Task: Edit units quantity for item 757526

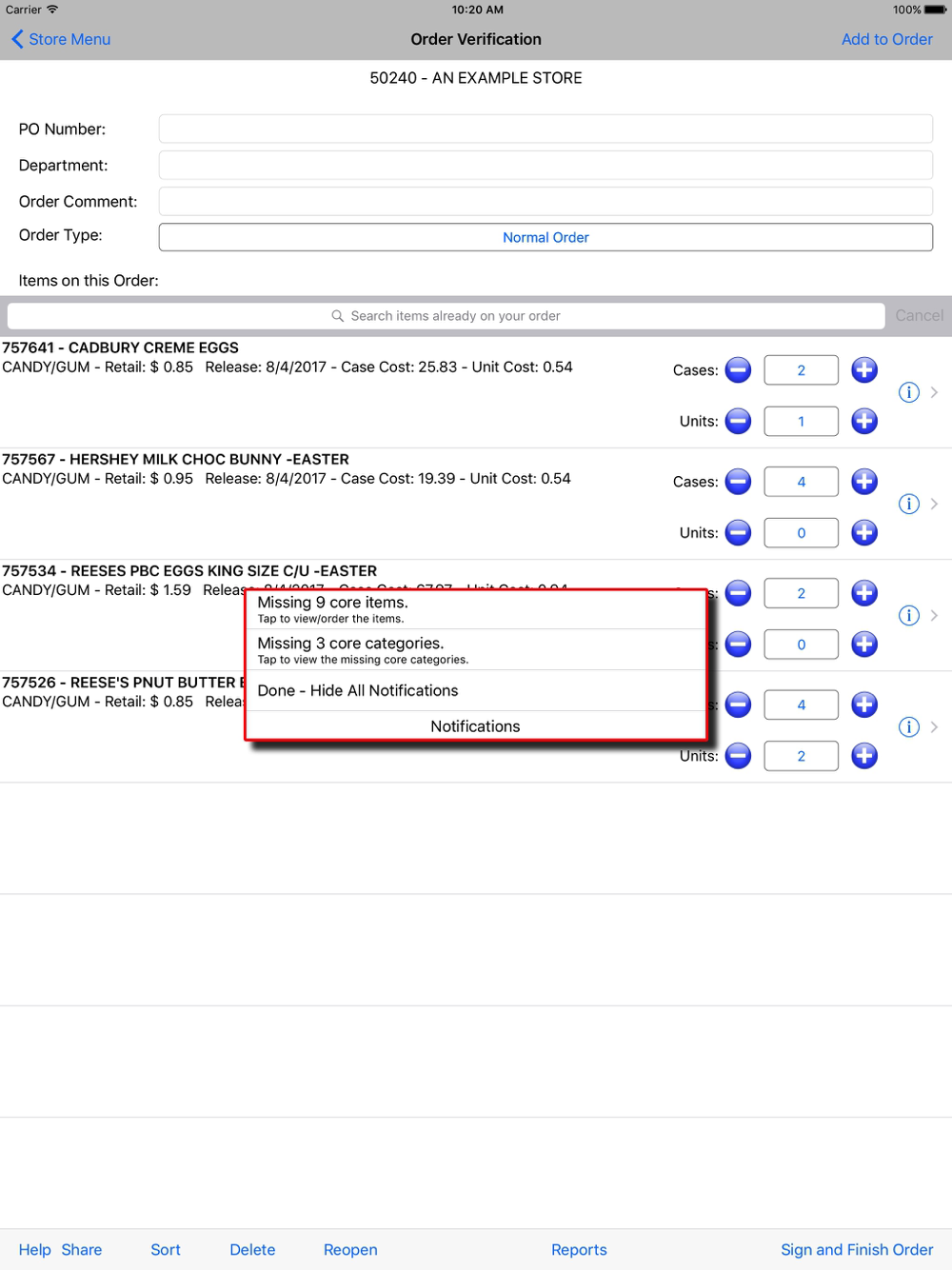Action: pyautogui.click(x=801, y=756)
